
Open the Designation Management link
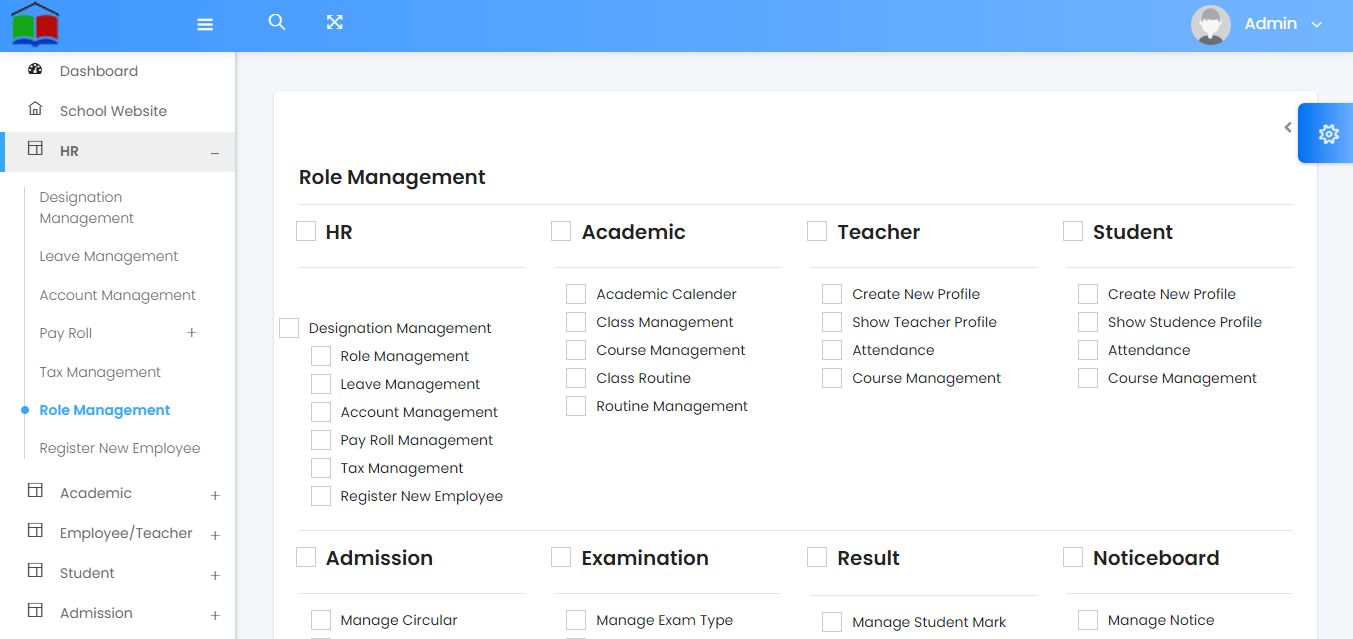click(x=86, y=208)
